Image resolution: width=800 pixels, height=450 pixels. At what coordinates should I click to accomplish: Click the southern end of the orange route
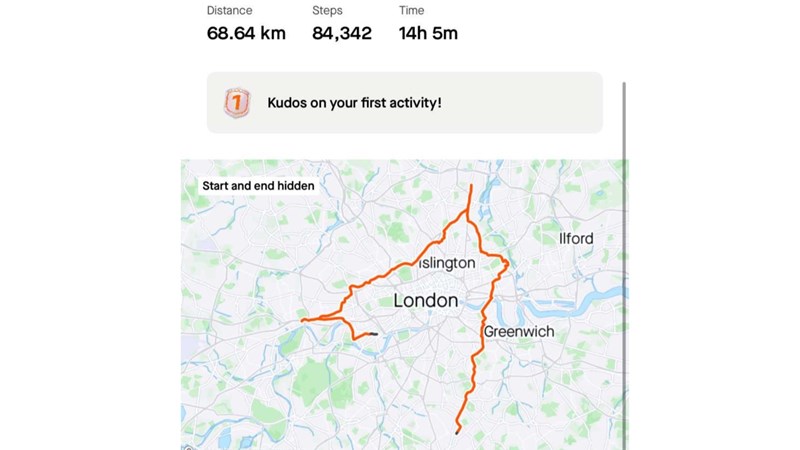(x=457, y=432)
